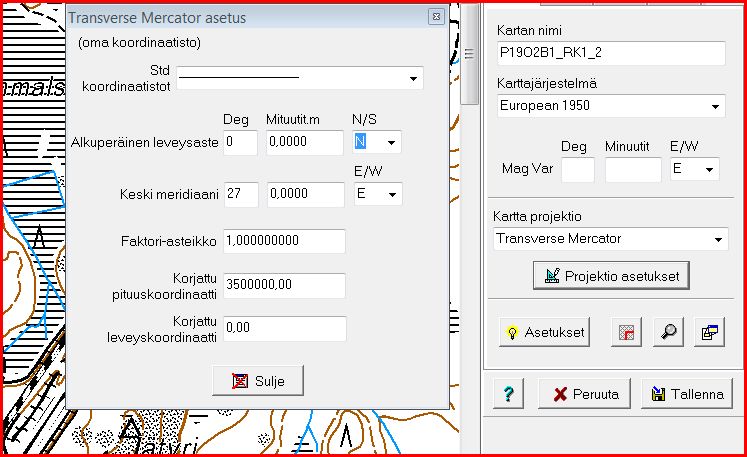Click the Faktori-asteikko value field

pos(284,241)
